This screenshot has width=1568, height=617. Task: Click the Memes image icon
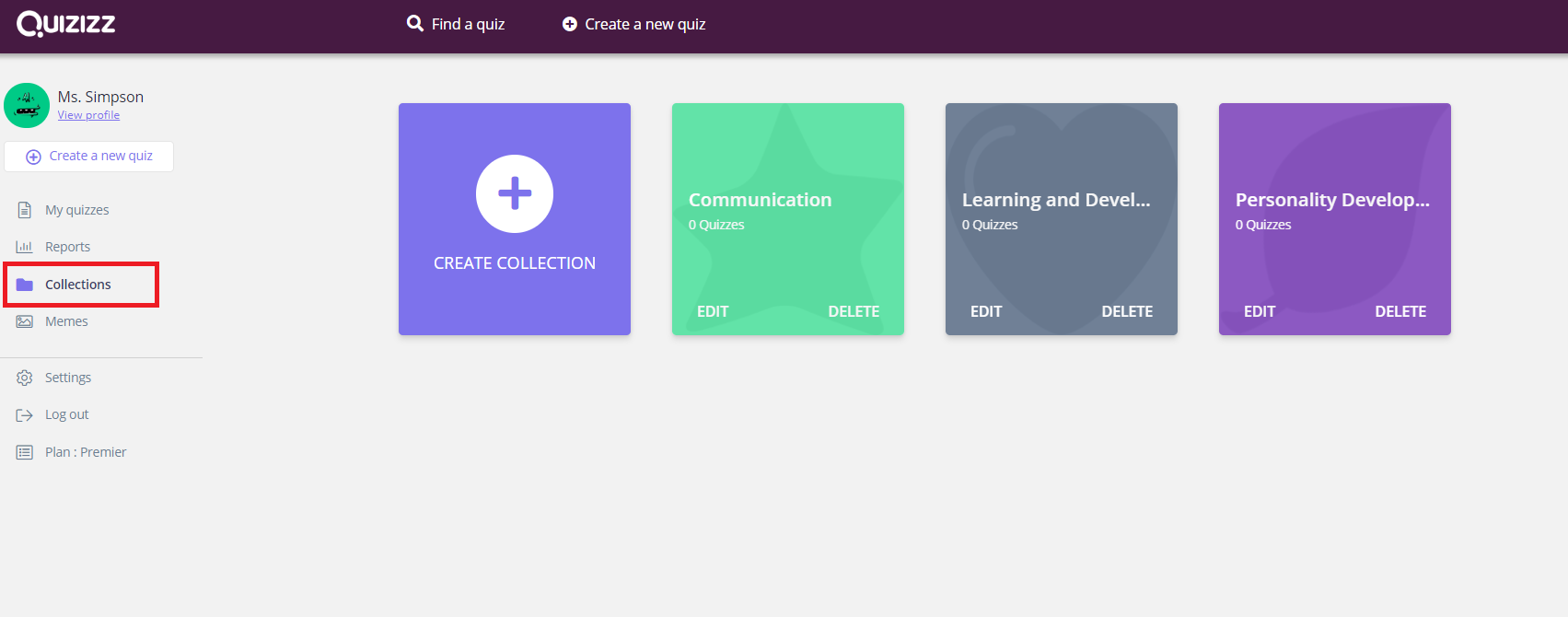[25, 321]
